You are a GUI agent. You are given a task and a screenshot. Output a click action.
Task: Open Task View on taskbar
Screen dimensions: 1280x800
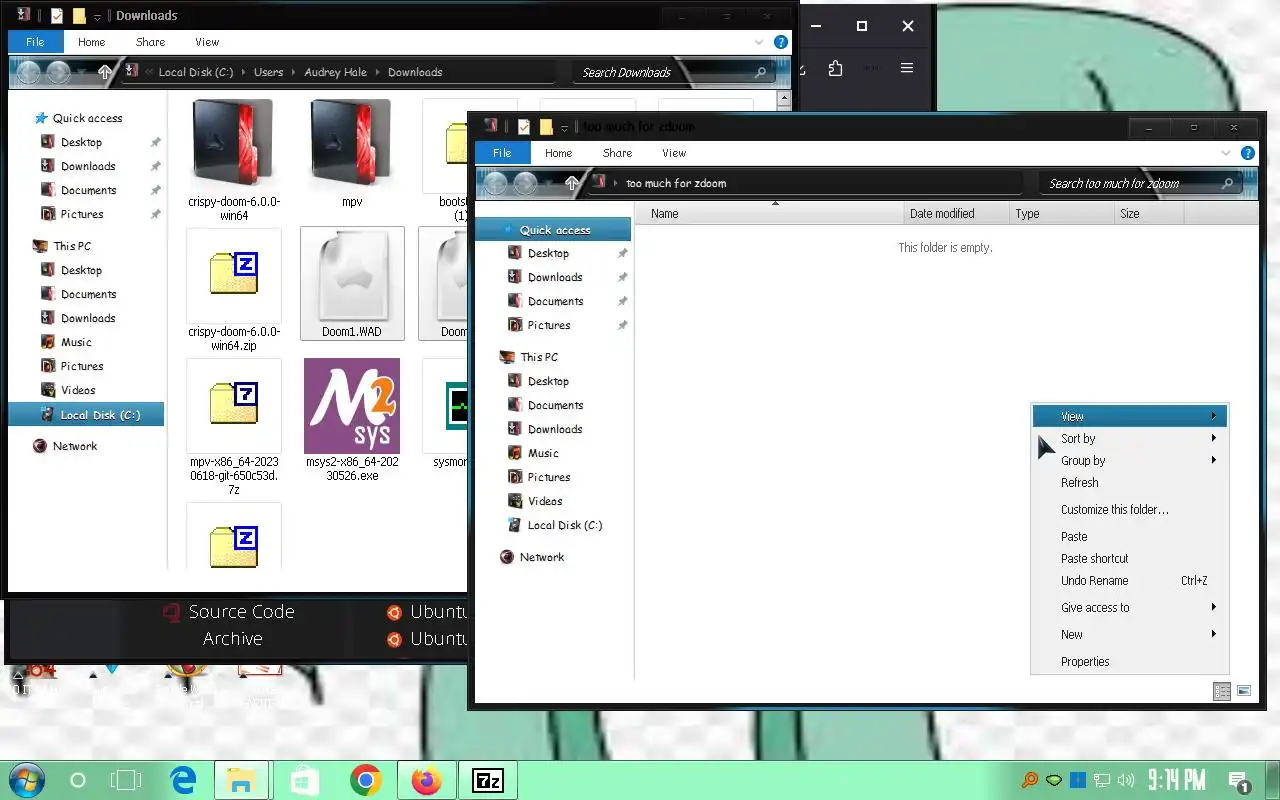point(127,780)
